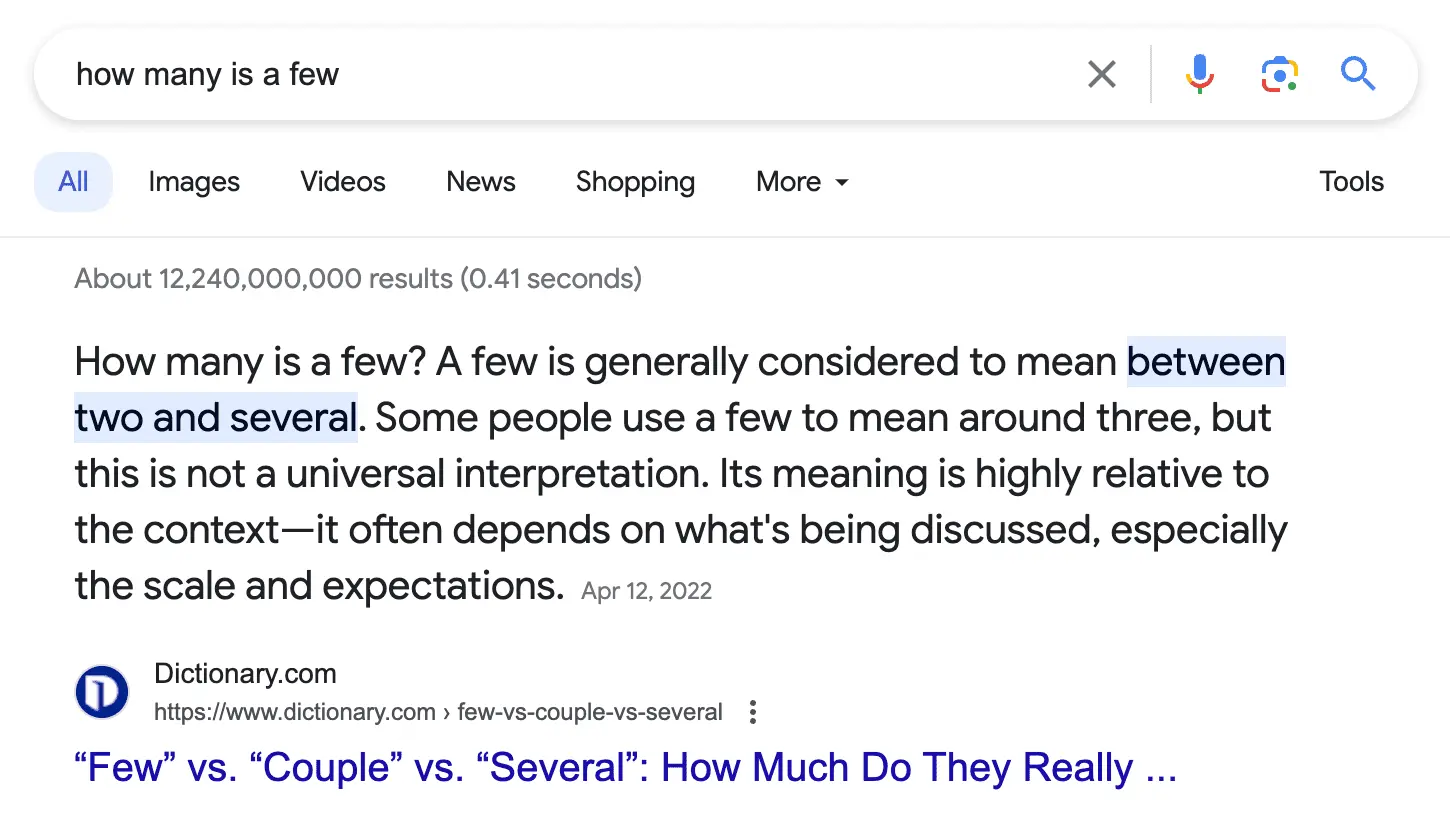Start voice search with the microphone icon
Image resolution: width=1450 pixels, height=824 pixels.
pos(1199,74)
